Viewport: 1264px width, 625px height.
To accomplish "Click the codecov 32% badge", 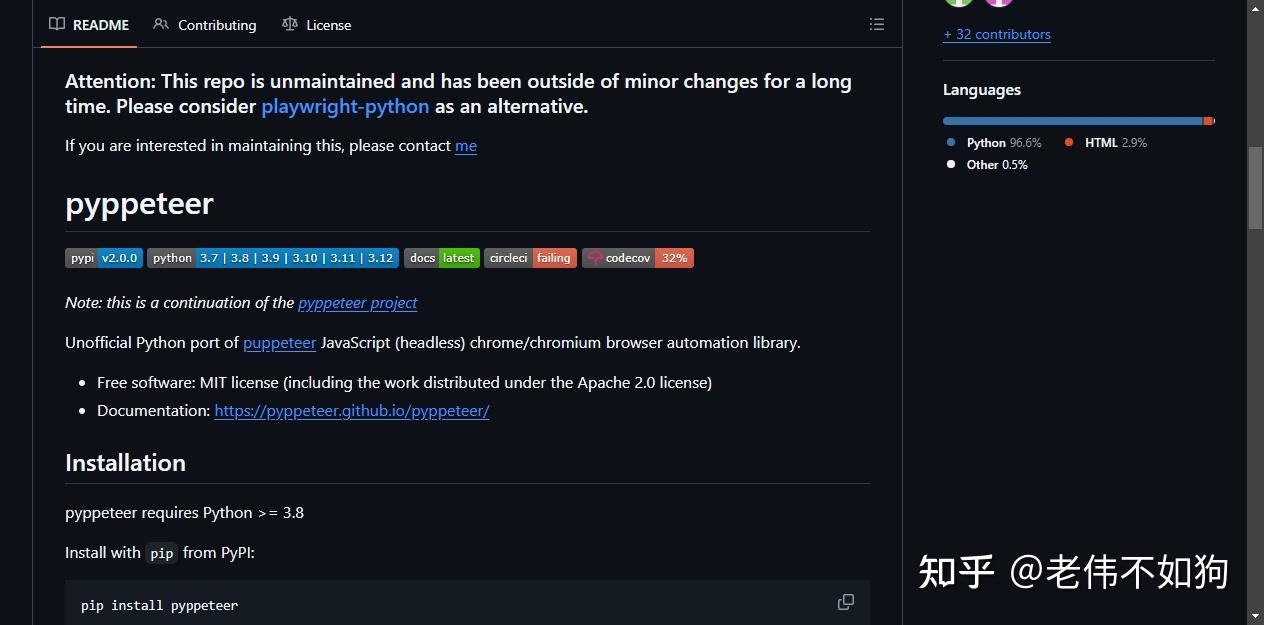I will [x=638, y=258].
